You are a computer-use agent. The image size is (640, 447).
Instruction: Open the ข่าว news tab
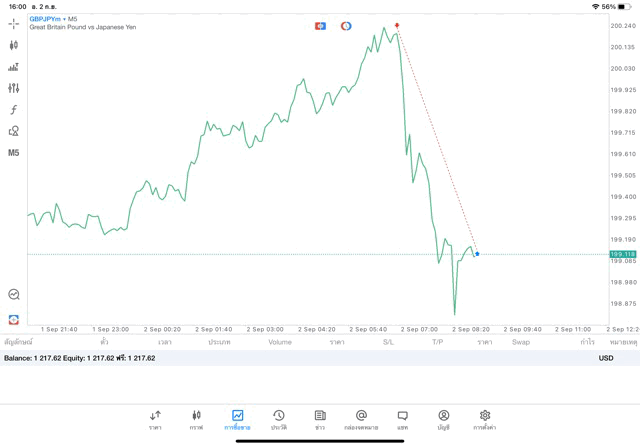click(320, 419)
